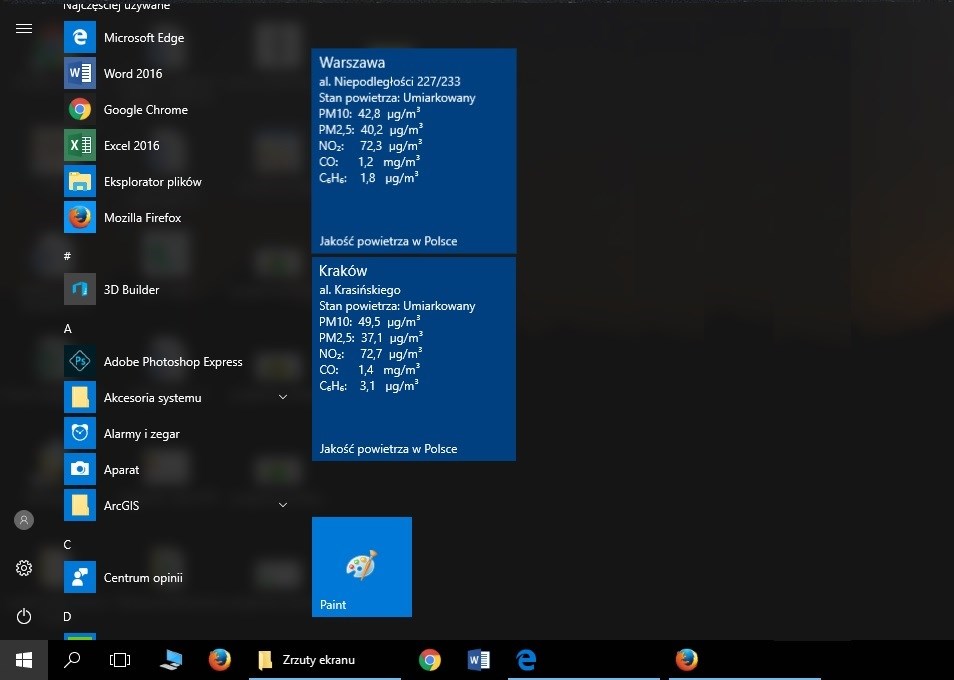Viewport: 954px width, 680px height.
Task: Switch to Zrzuty ekranu taskbar window
Action: click(325, 660)
